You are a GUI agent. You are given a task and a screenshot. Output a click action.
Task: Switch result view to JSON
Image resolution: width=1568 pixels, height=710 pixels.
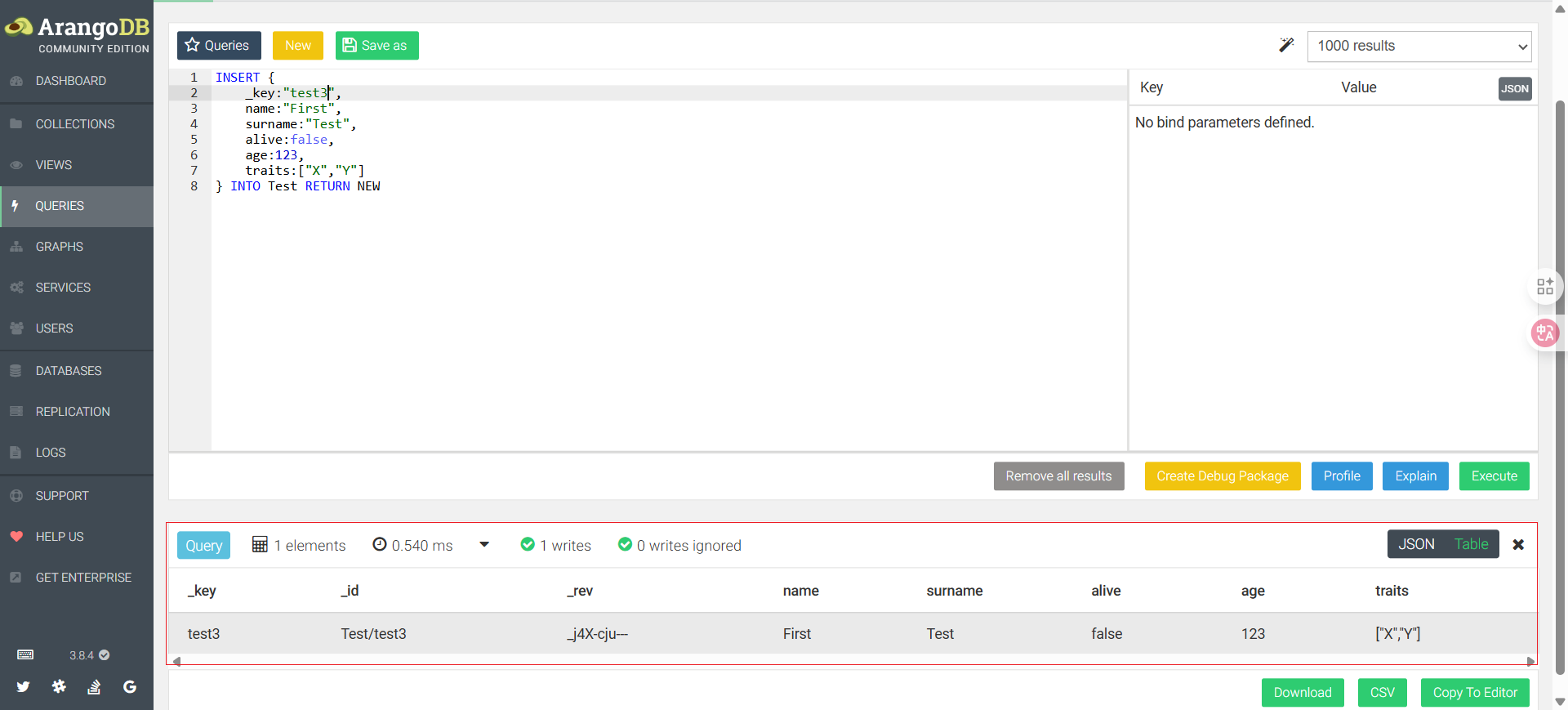click(1416, 544)
